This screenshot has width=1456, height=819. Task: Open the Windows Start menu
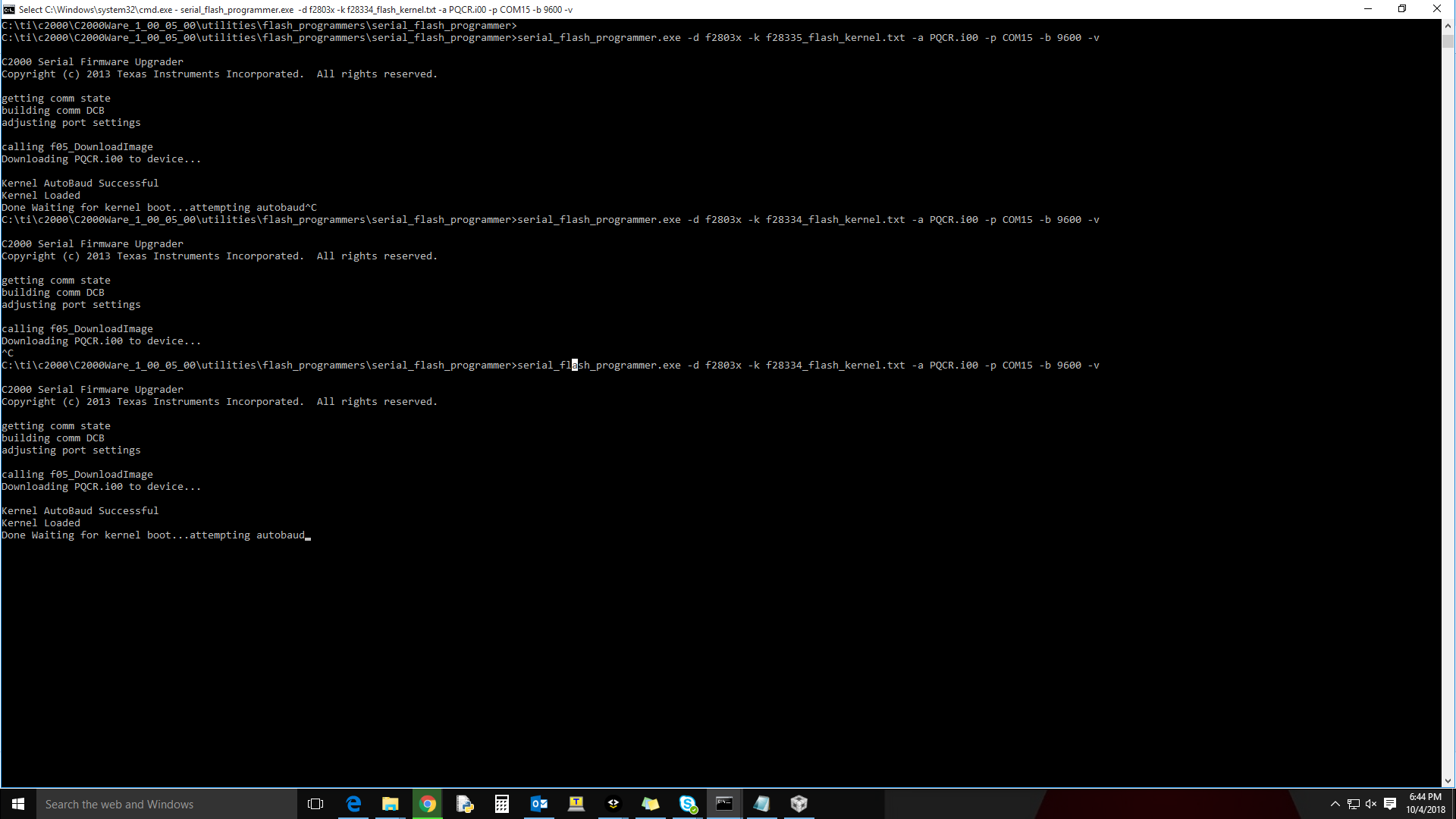click(18, 804)
